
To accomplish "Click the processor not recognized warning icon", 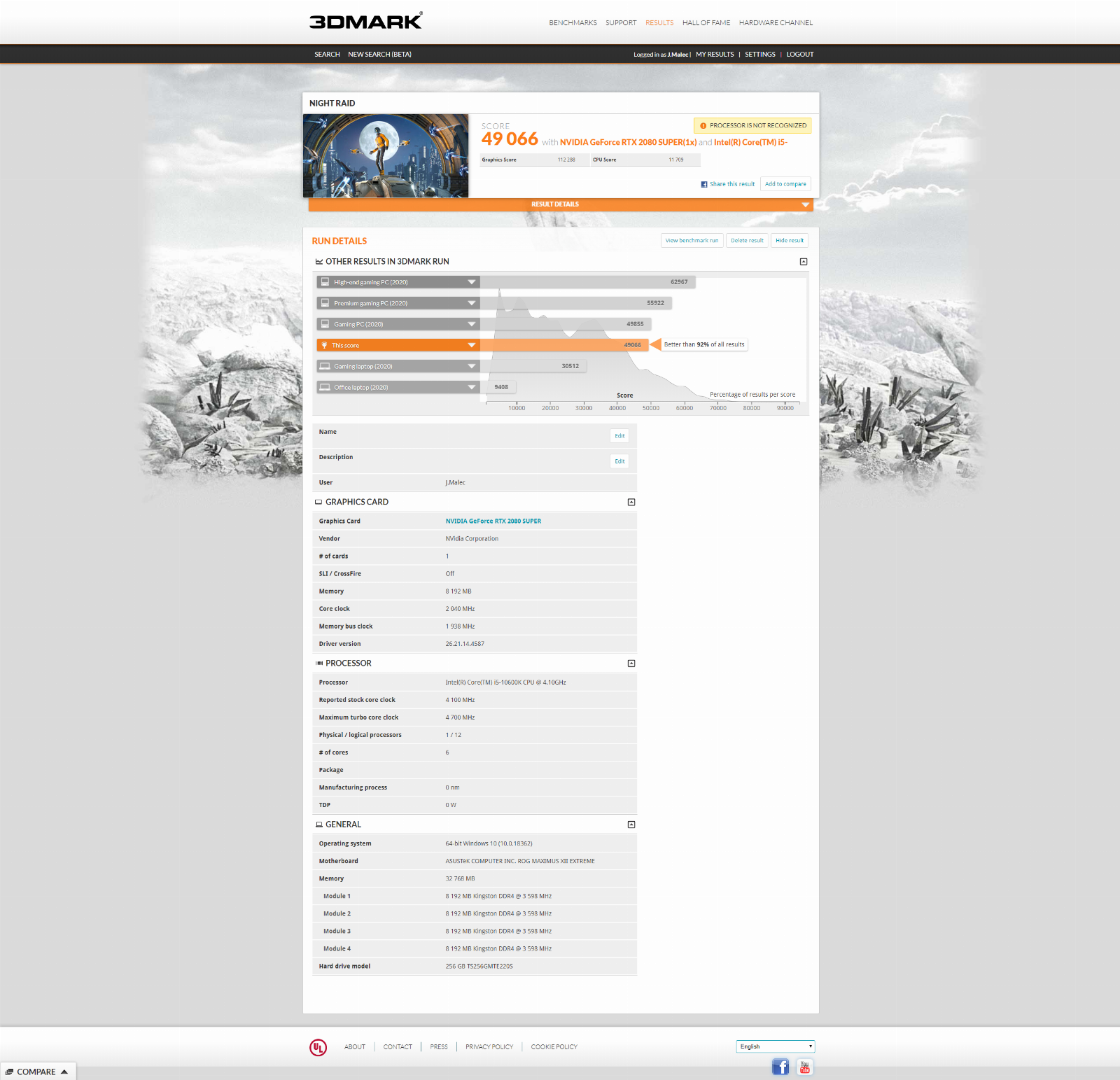I will 703,126.
